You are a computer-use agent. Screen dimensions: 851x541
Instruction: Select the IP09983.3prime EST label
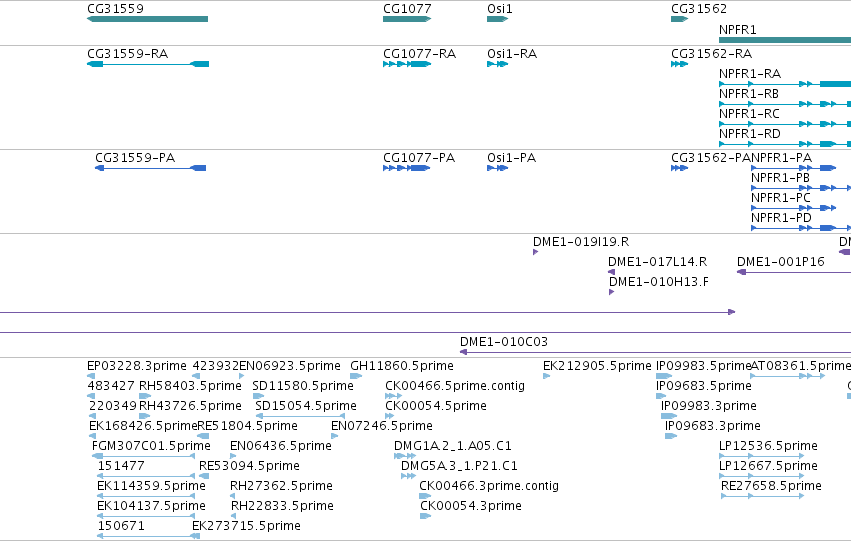pyautogui.click(x=708, y=406)
